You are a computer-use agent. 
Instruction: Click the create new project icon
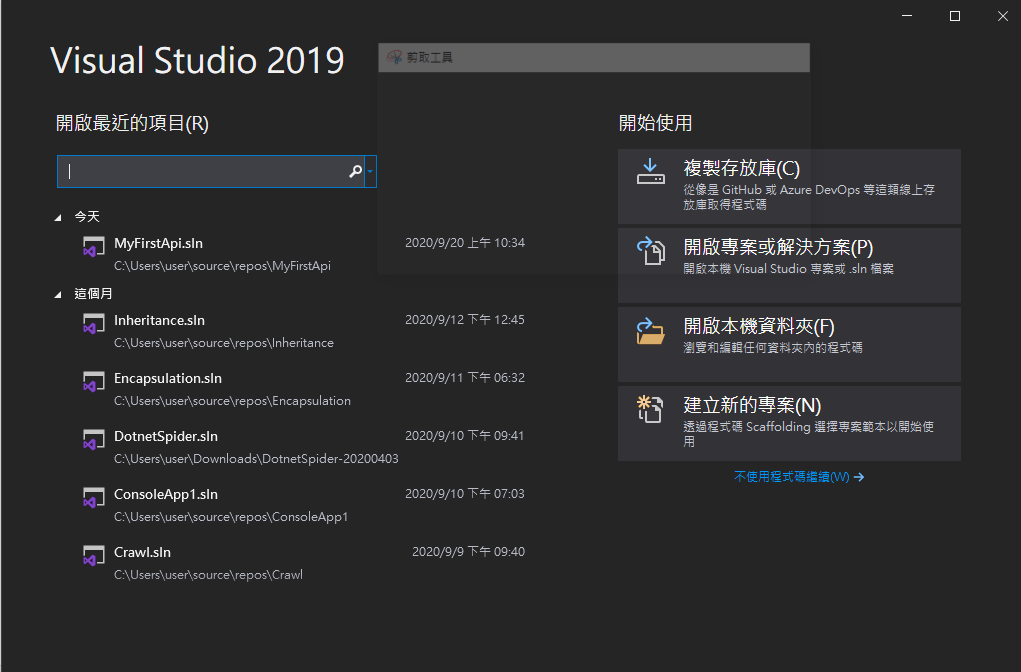(650, 409)
